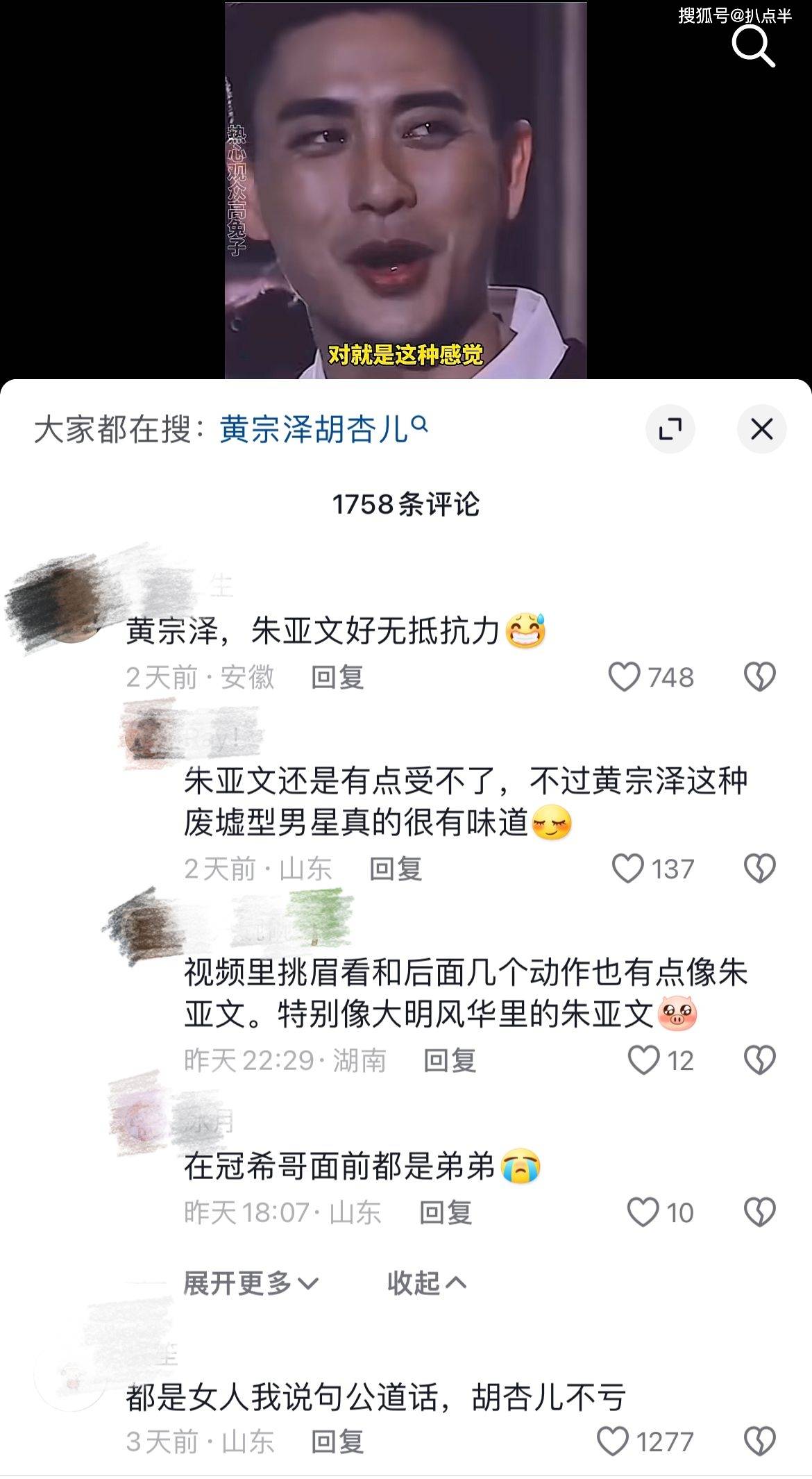This screenshot has width=812, height=1479.
Task: Reply to the 胡杏儿不亏 comment
Action: (x=337, y=1442)
